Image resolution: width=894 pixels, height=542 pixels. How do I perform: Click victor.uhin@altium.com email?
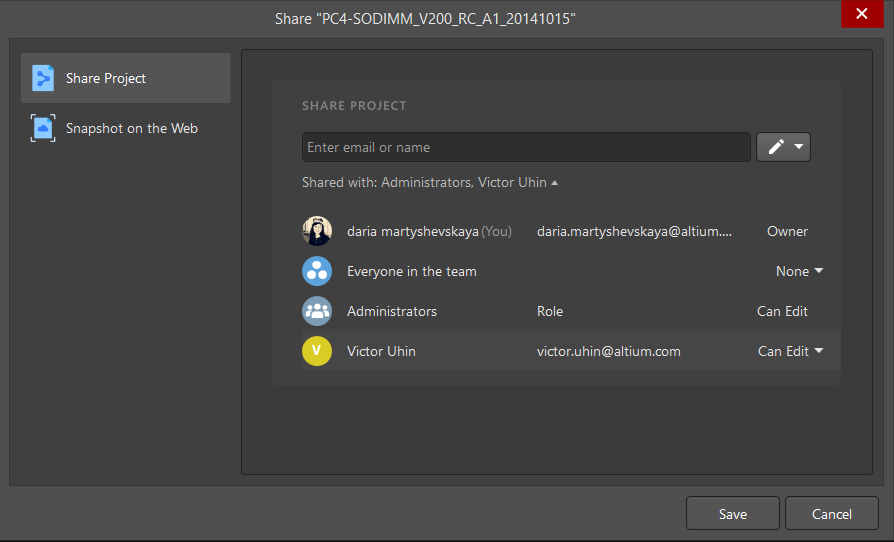coord(608,351)
